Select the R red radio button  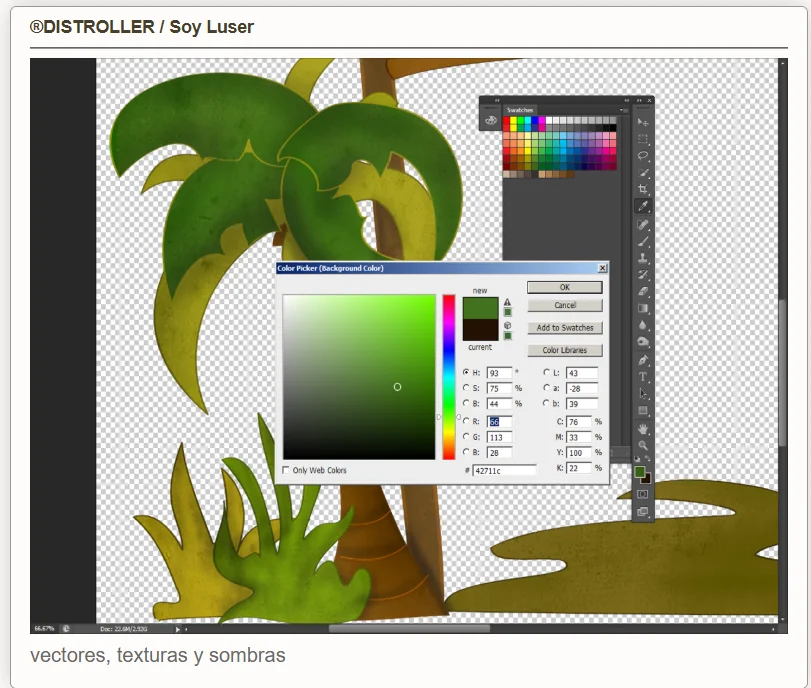pos(466,421)
